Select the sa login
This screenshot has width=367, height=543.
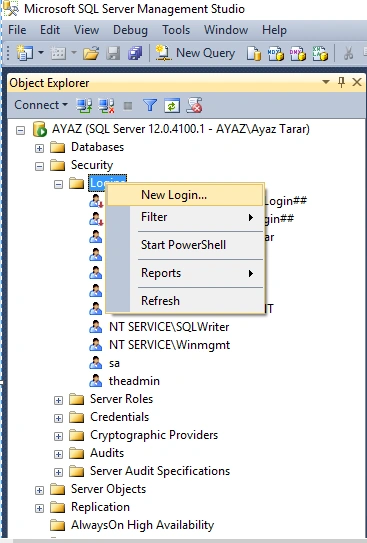tap(114, 364)
